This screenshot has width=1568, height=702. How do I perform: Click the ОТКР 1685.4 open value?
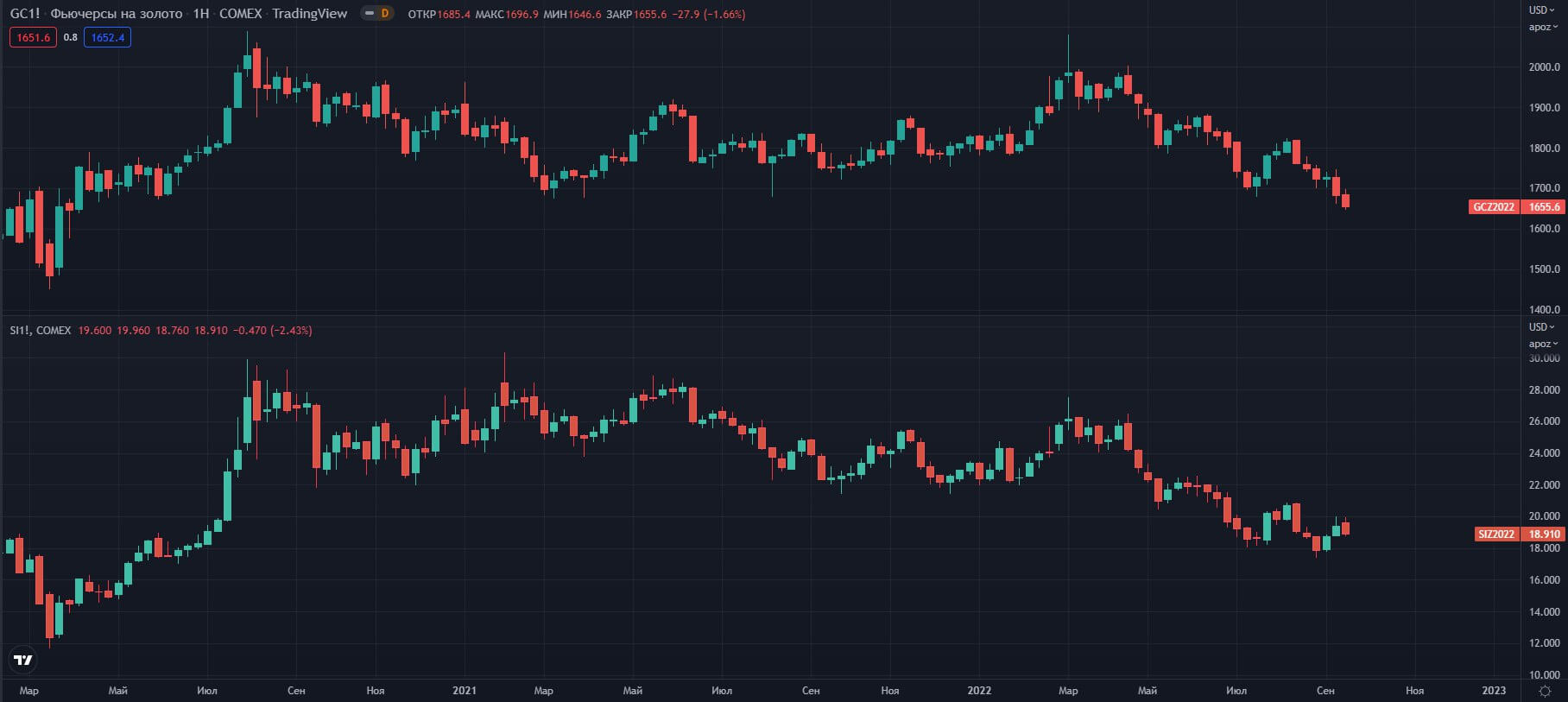click(439, 15)
